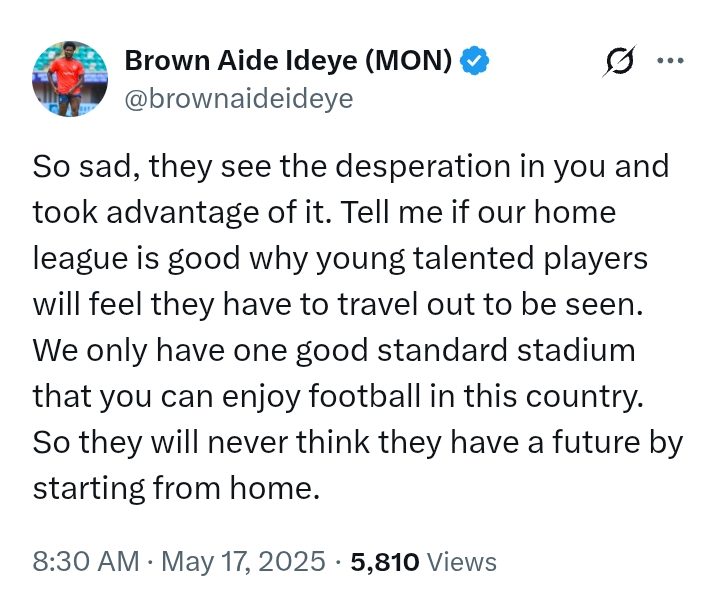720x604 pixels.
Task: Click the final line "starting from home."
Action: tap(176, 487)
